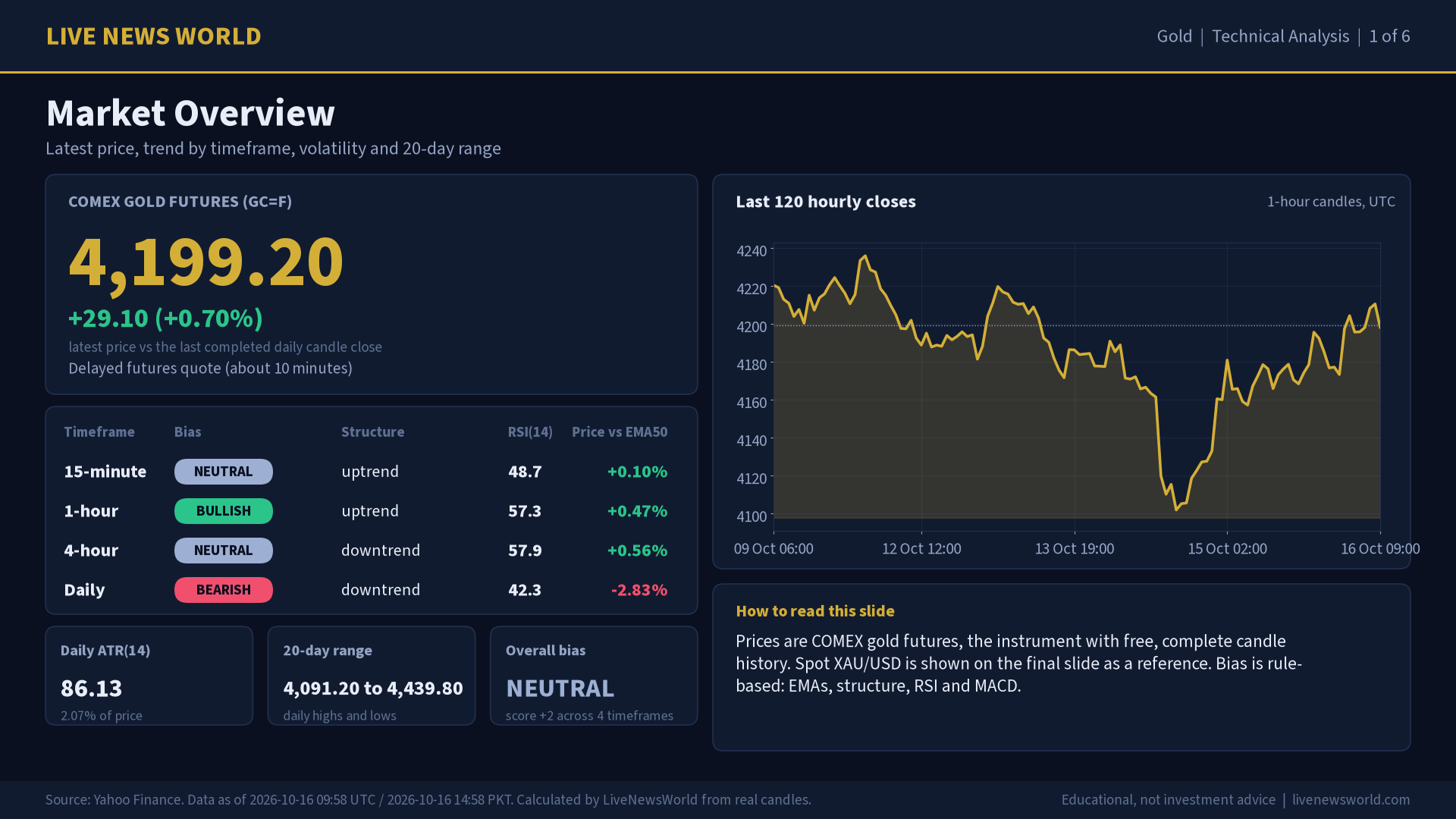Click the +0.56% EMA50 value

click(637, 551)
